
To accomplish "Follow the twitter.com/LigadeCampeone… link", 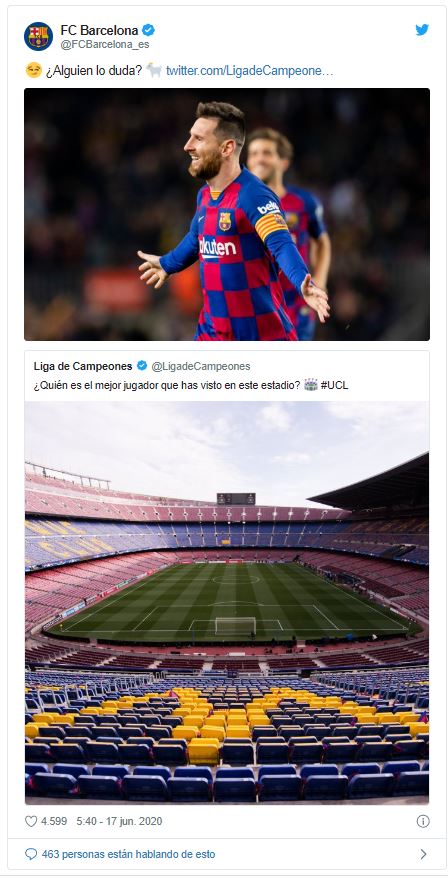I will tap(250, 71).
